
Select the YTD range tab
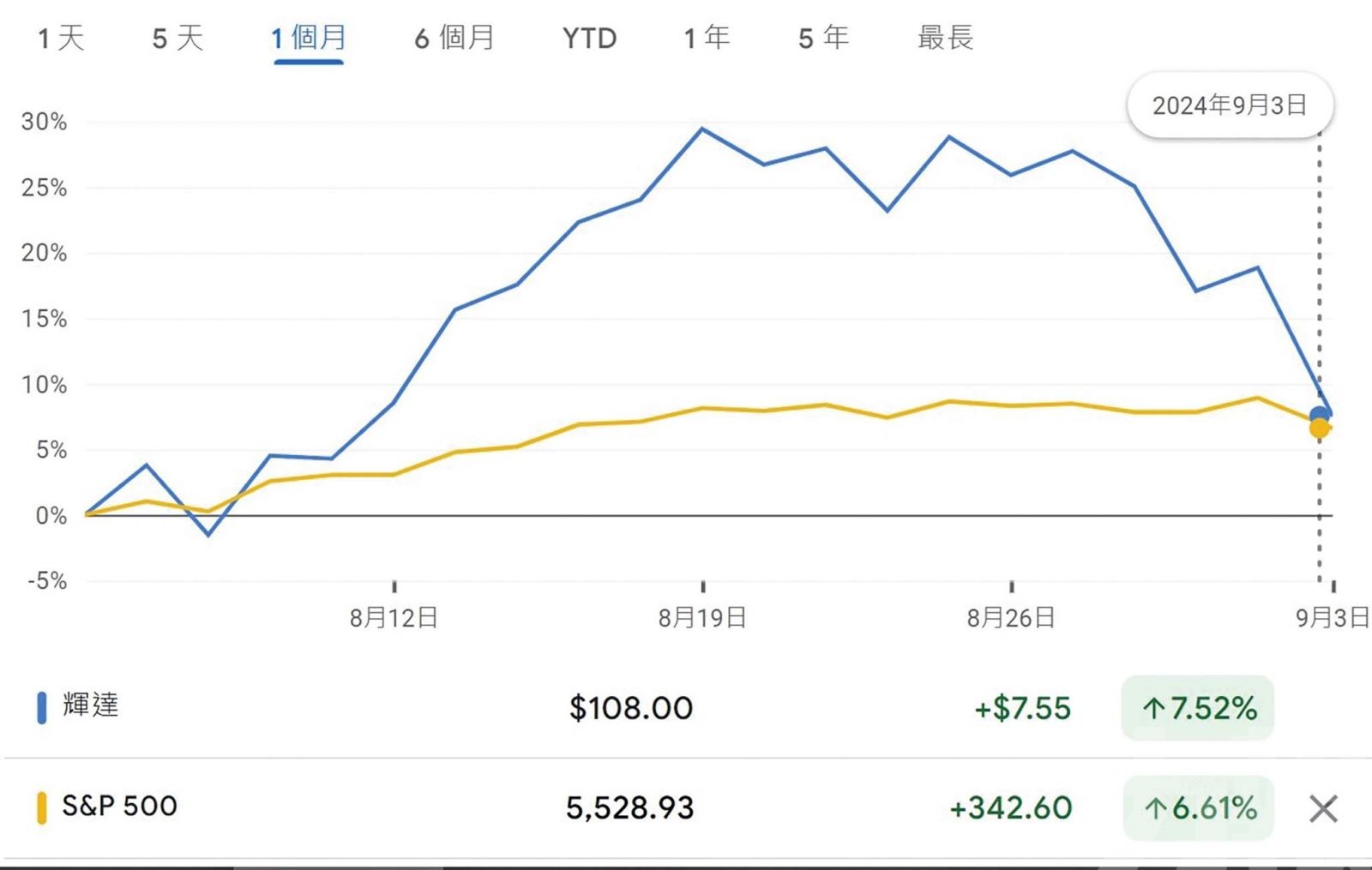[589, 39]
